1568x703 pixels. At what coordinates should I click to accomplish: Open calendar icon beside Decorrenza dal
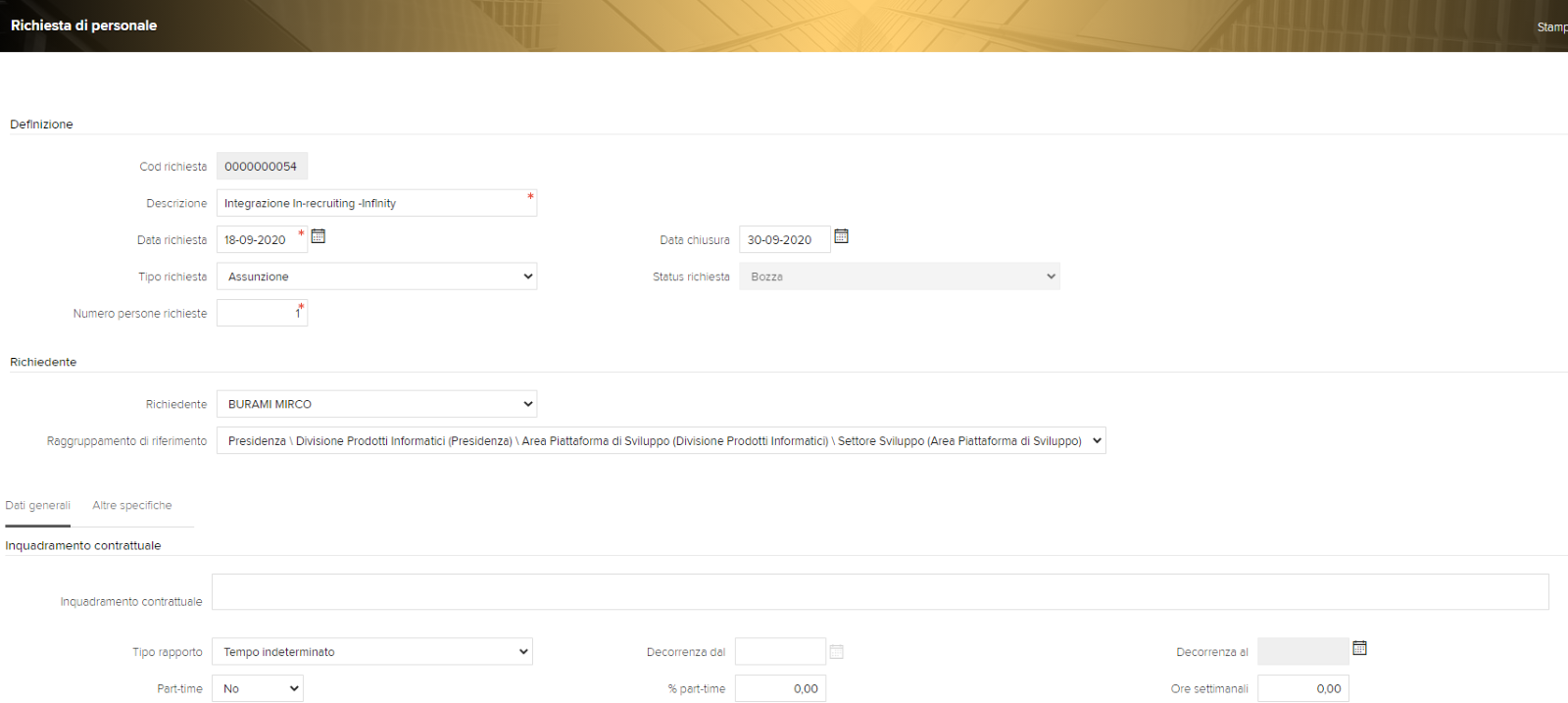coord(836,652)
